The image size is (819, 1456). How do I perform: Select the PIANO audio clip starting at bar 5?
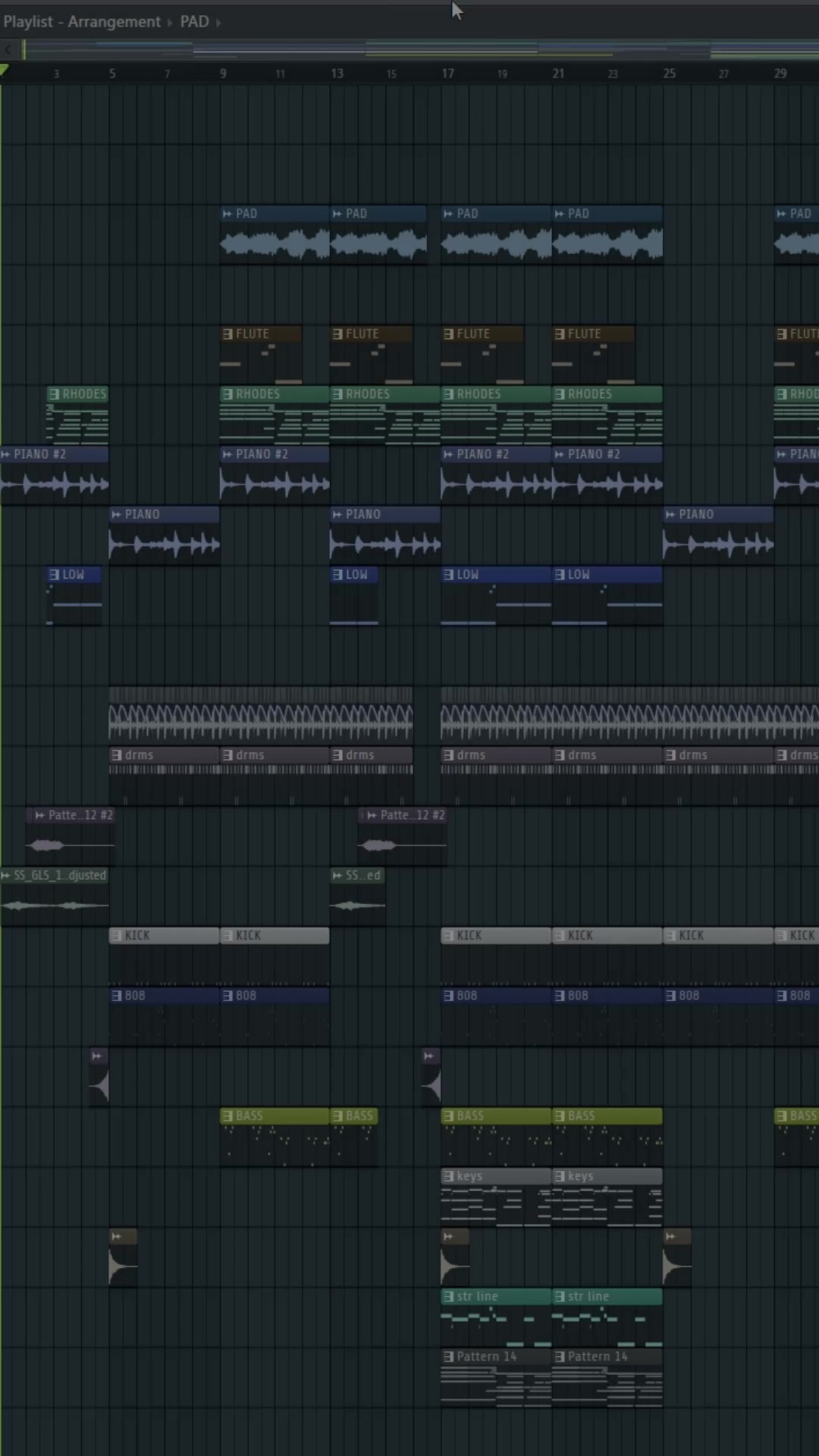tap(165, 535)
